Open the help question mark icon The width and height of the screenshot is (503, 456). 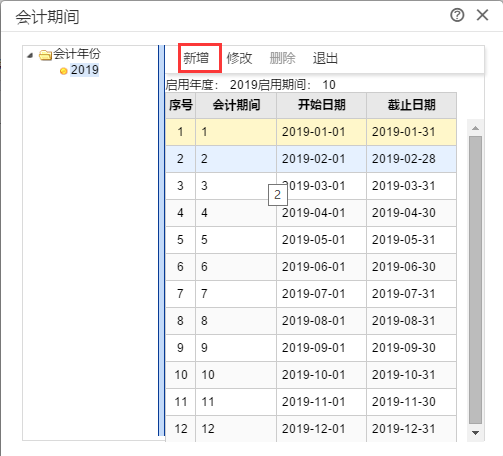coord(457,15)
